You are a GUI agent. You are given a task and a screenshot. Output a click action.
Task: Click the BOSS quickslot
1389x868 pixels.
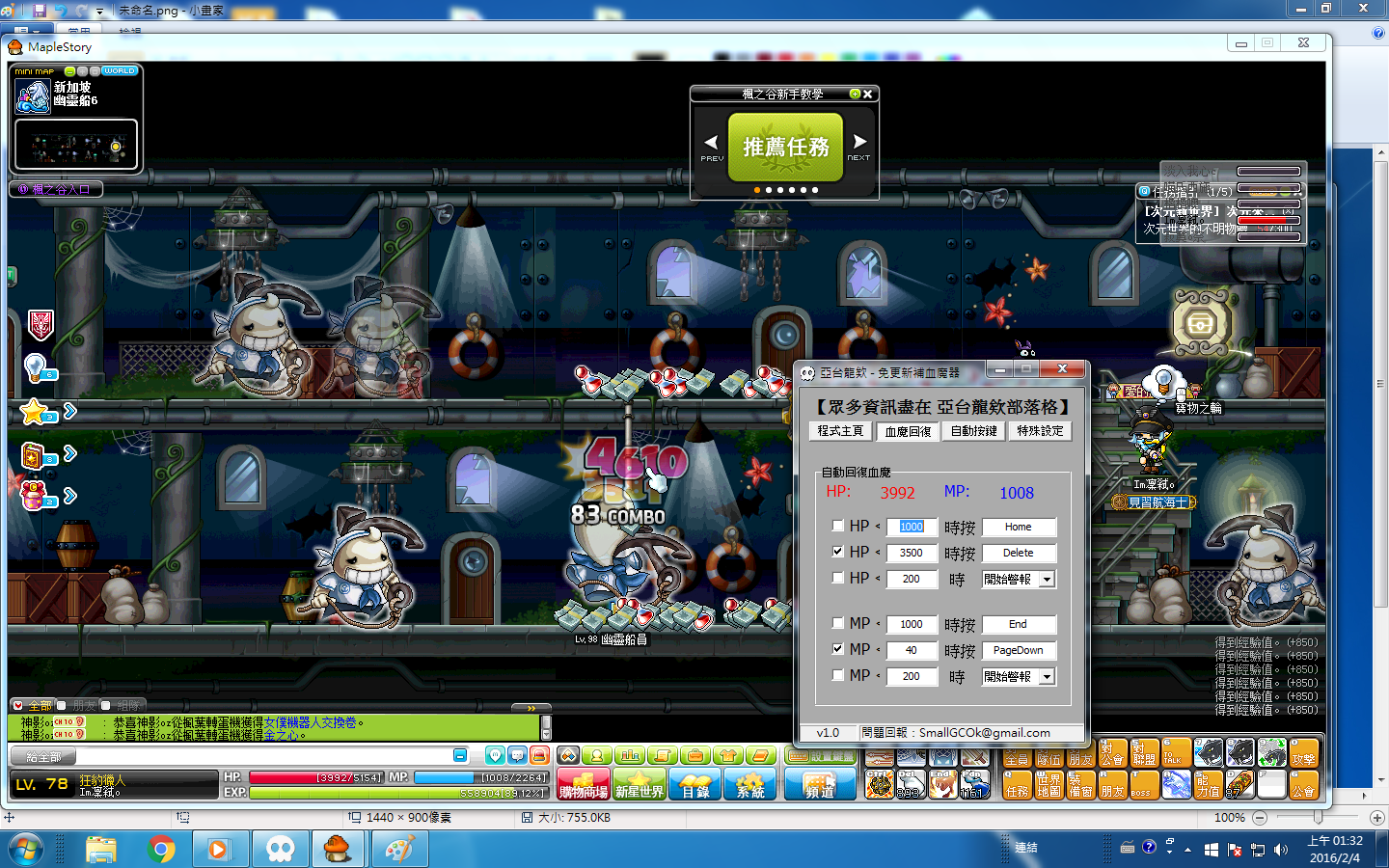coord(1144,784)
